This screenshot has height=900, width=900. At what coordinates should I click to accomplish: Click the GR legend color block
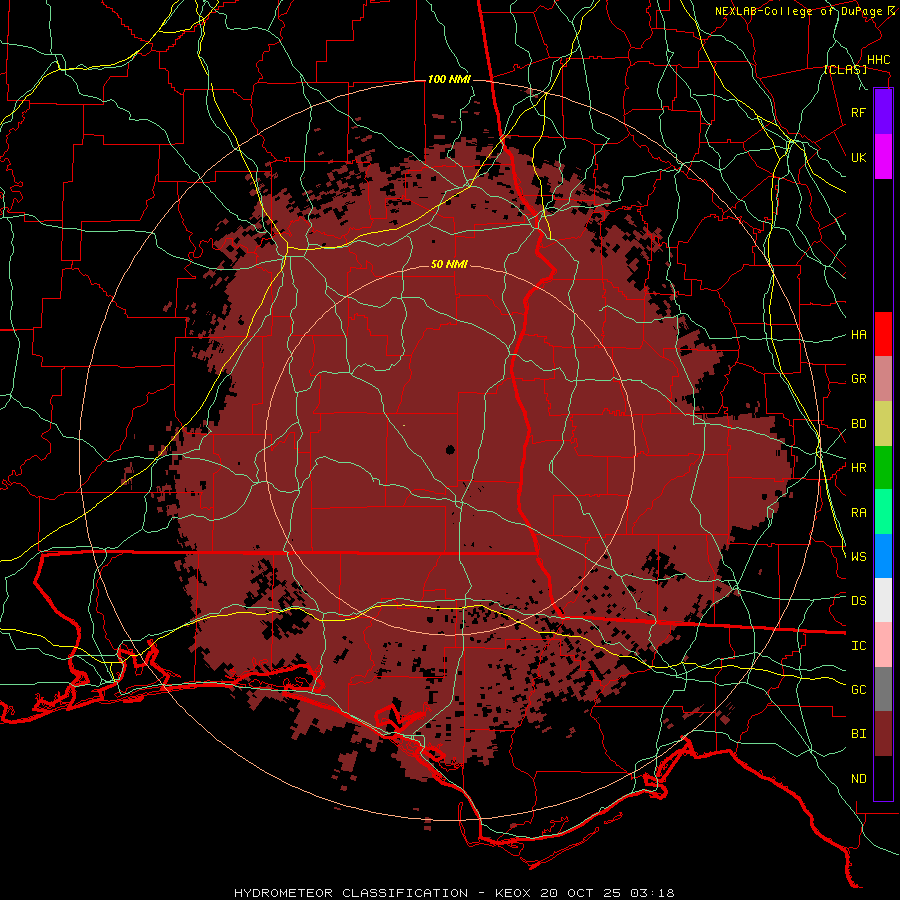tap(883, 379)
